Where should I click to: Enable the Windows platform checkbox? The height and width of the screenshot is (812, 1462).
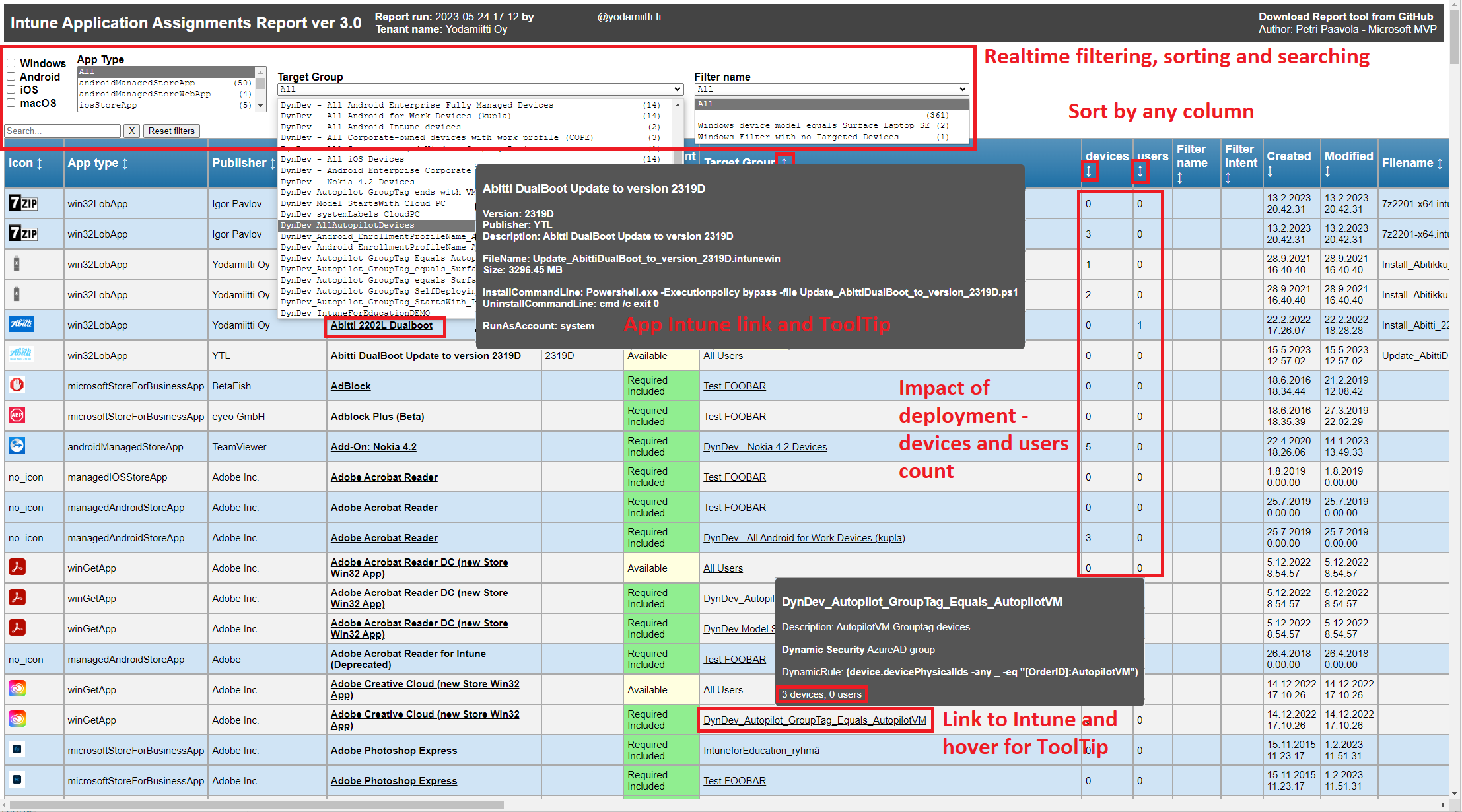pos(11,63)
